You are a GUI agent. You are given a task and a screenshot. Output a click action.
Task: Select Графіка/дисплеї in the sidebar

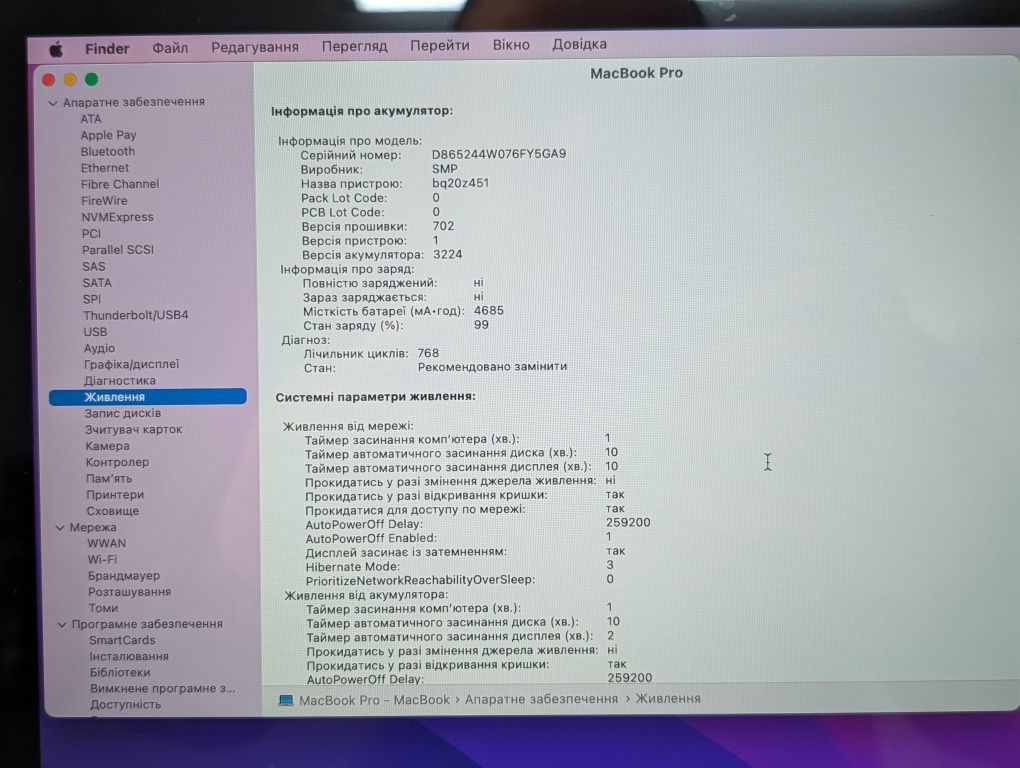pyautogui.click(x=131, y=365)
